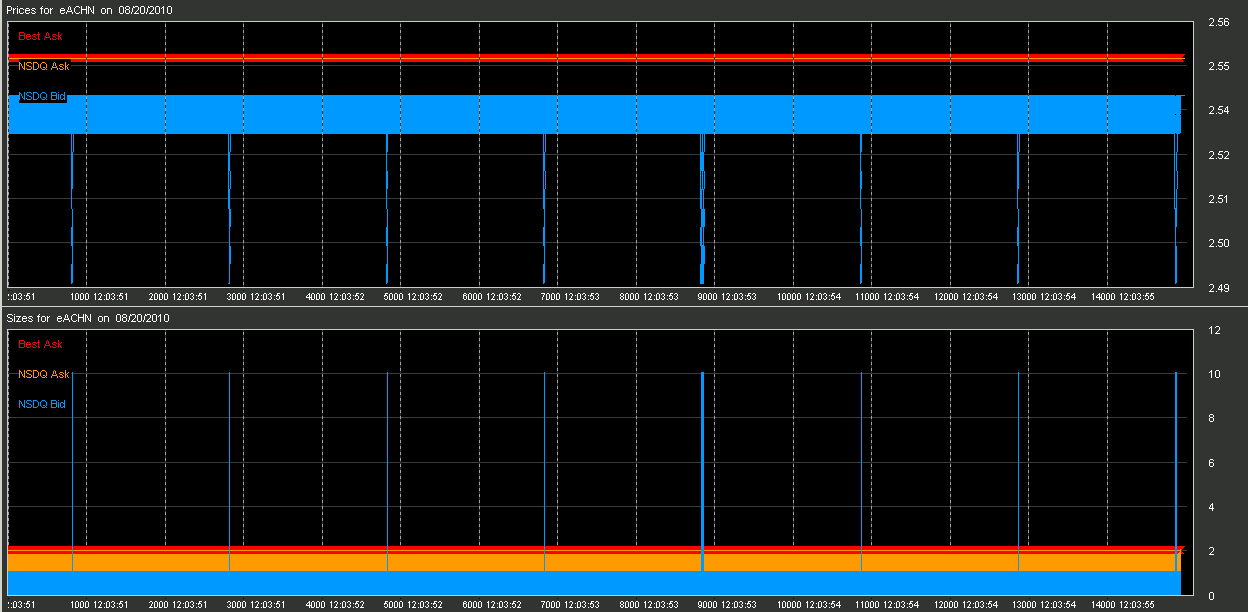
Task: Click '3000 12:03:51' tick label in Prices chart
Action: click(x=257, y=297)
